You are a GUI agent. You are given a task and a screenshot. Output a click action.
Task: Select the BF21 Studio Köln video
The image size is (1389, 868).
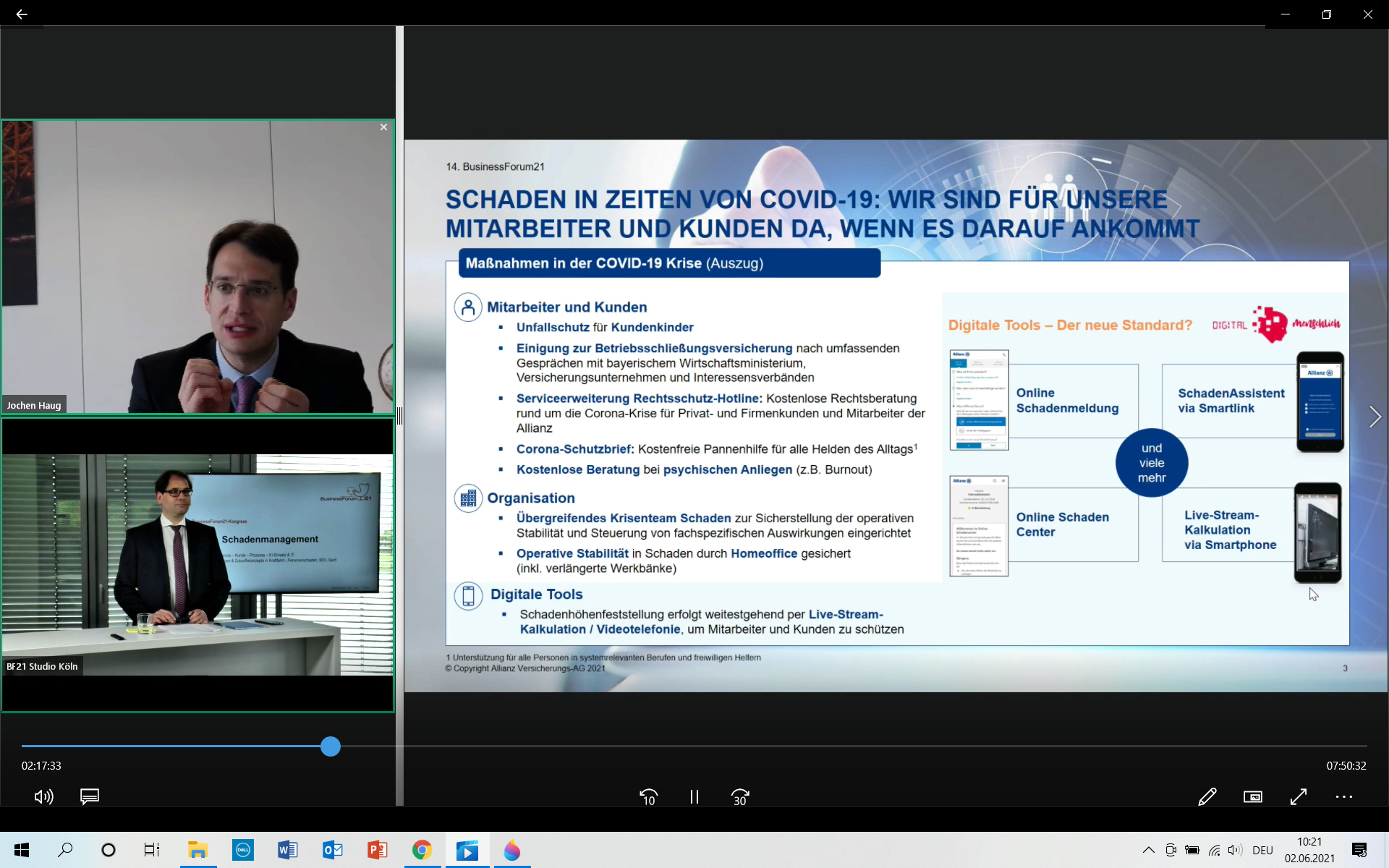tap(197, 564)
